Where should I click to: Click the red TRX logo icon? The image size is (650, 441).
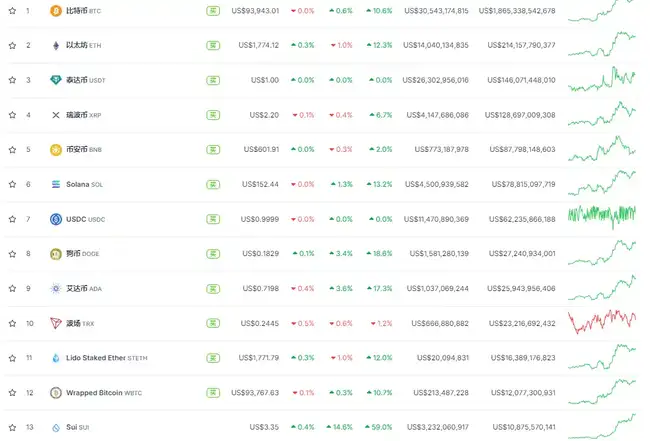point(56,323)
